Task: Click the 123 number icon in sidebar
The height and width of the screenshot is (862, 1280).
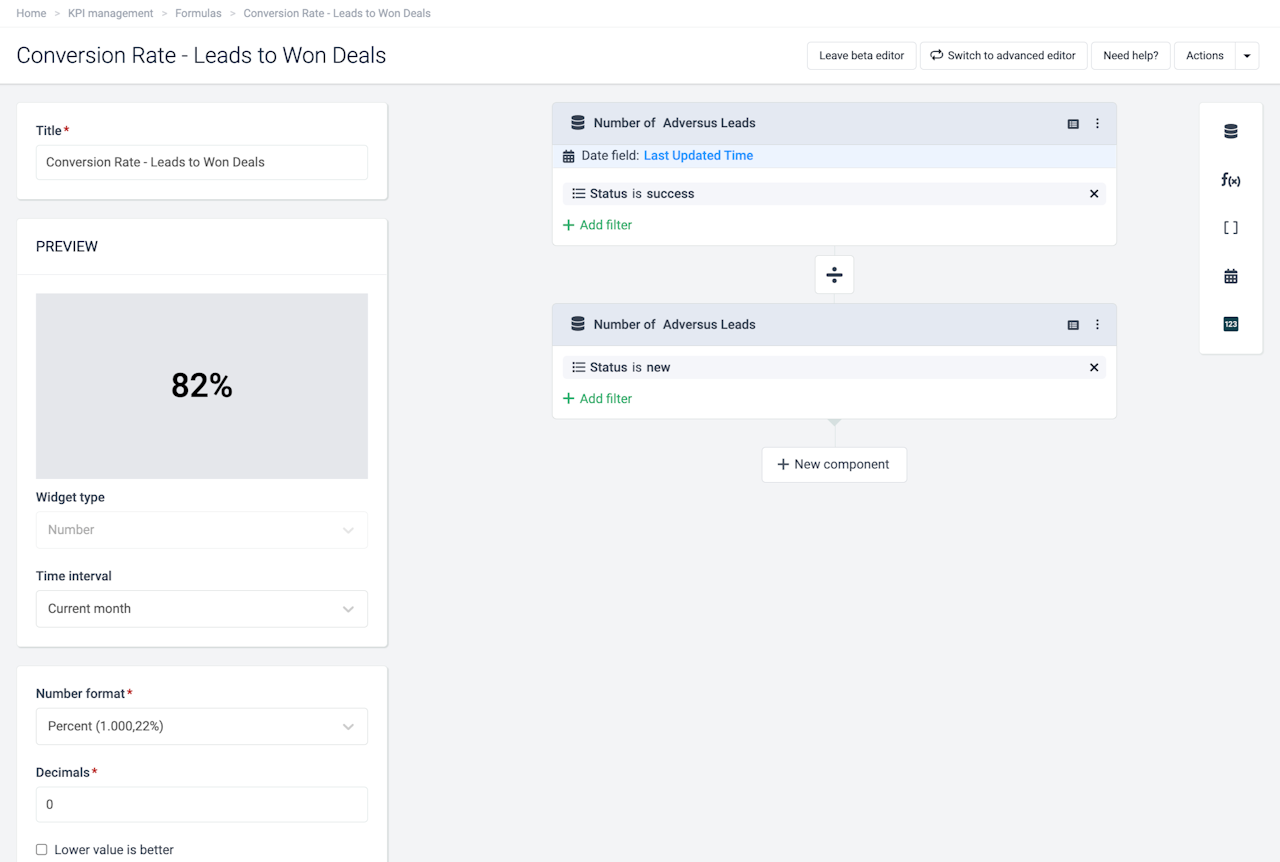Action: 1230,324
